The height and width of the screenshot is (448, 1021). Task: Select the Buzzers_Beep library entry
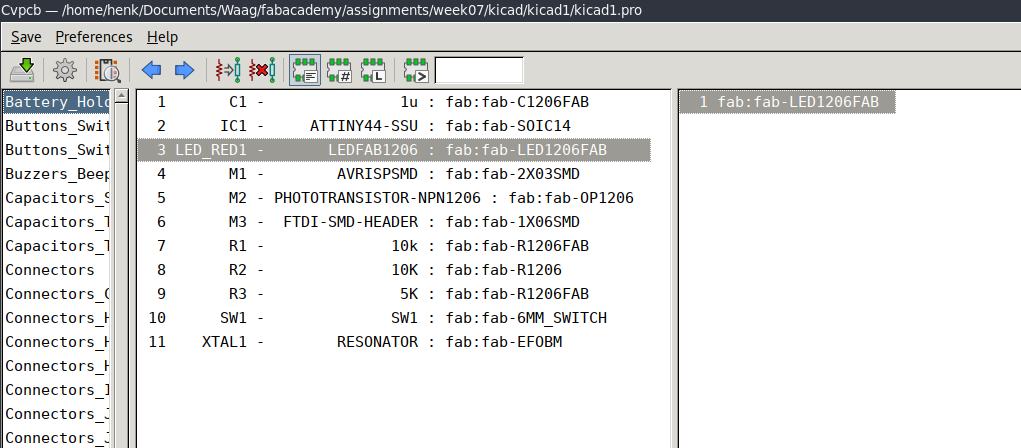click(57, 174)
